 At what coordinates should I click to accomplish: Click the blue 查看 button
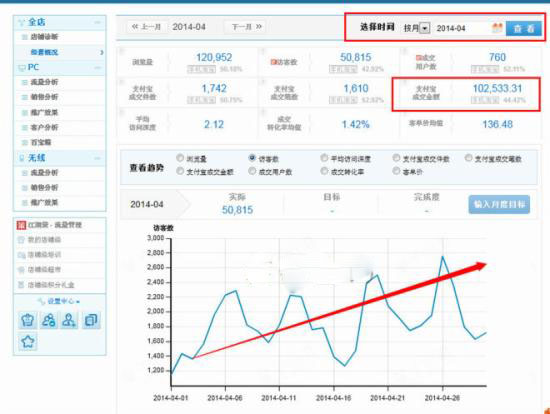point(523,28)
